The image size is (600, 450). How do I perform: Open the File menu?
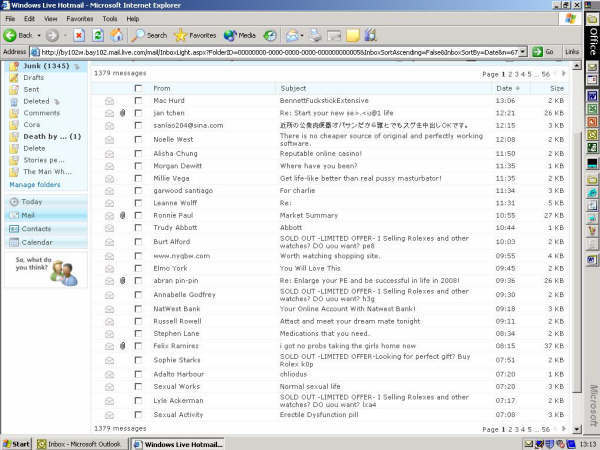pyautogui.click(x=10, y=19)
